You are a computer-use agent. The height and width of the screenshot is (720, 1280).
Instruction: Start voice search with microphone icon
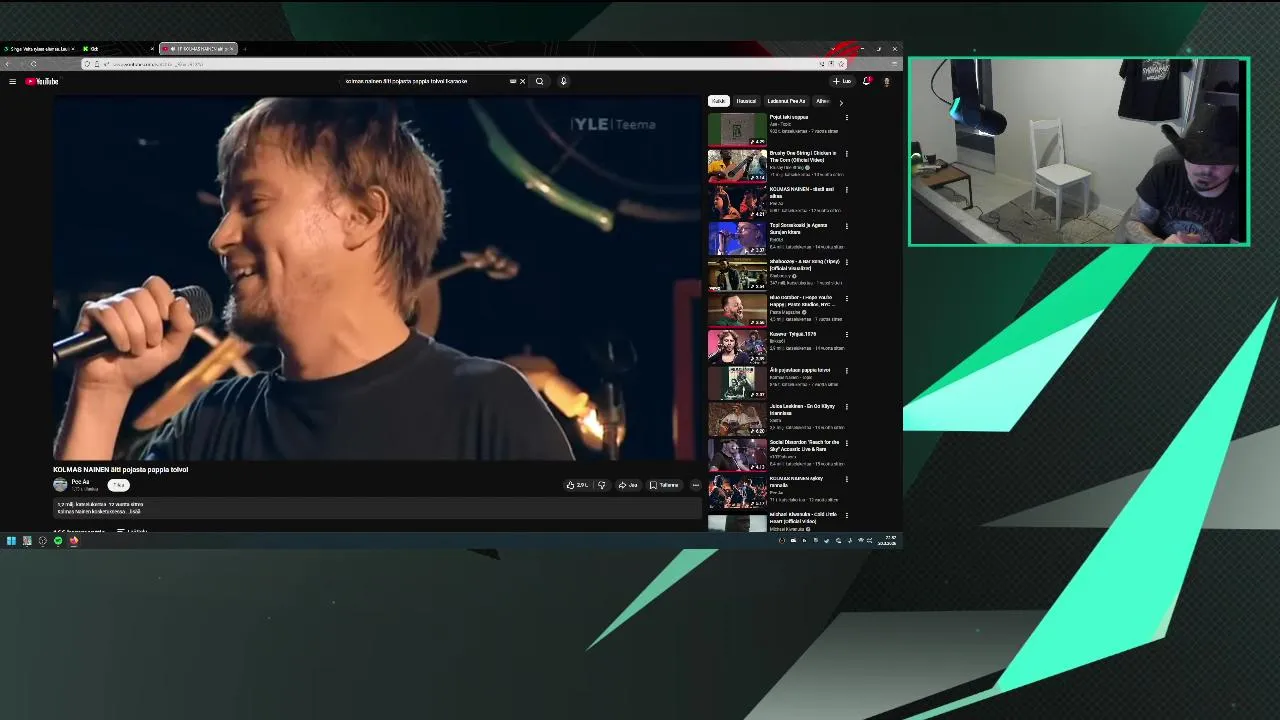[x=563, y=81]
